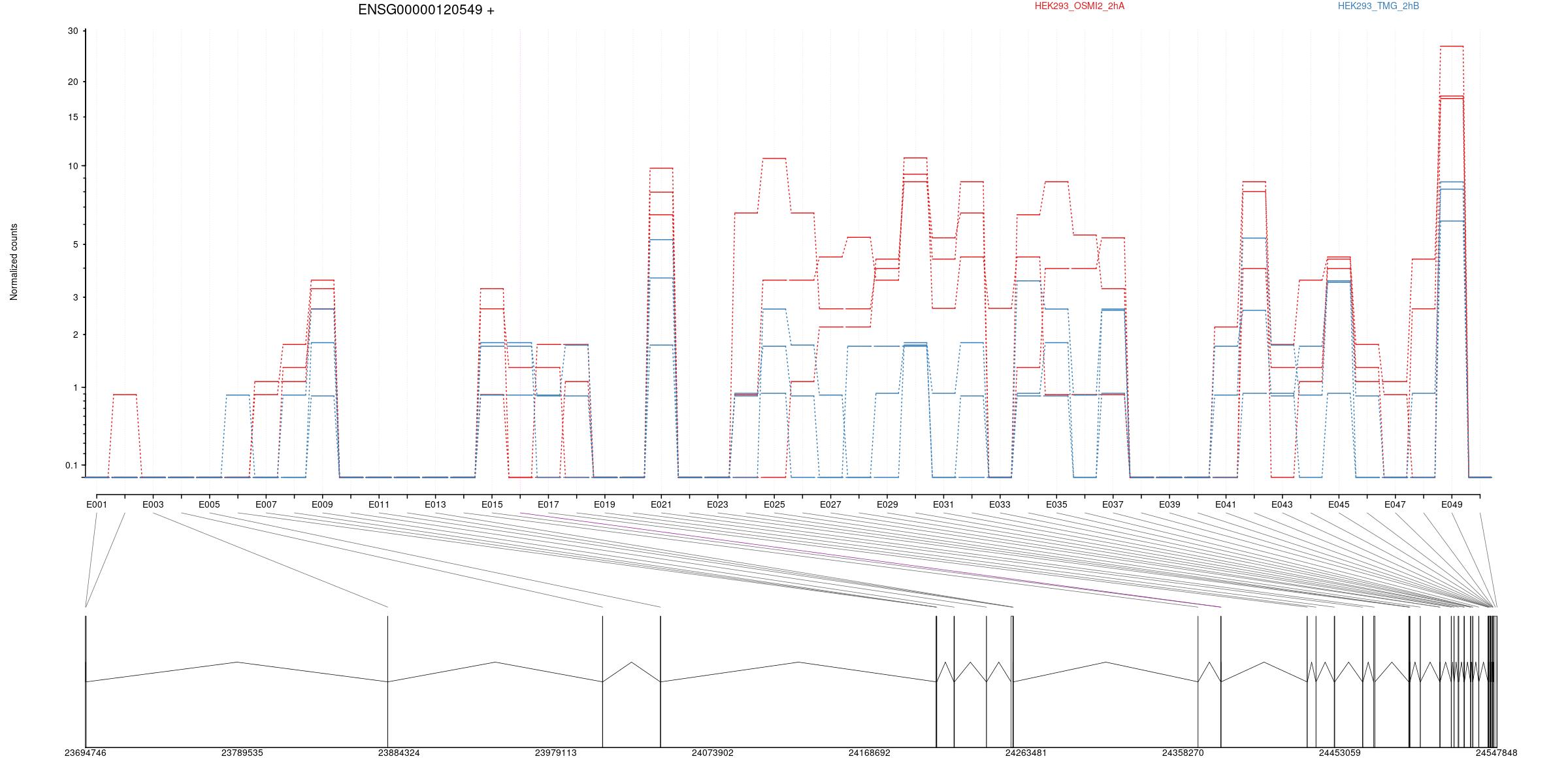The width and height of the screenshot is (1568, 784).
Task: Click the Normalized counts axis label
Action: (14, 262)
